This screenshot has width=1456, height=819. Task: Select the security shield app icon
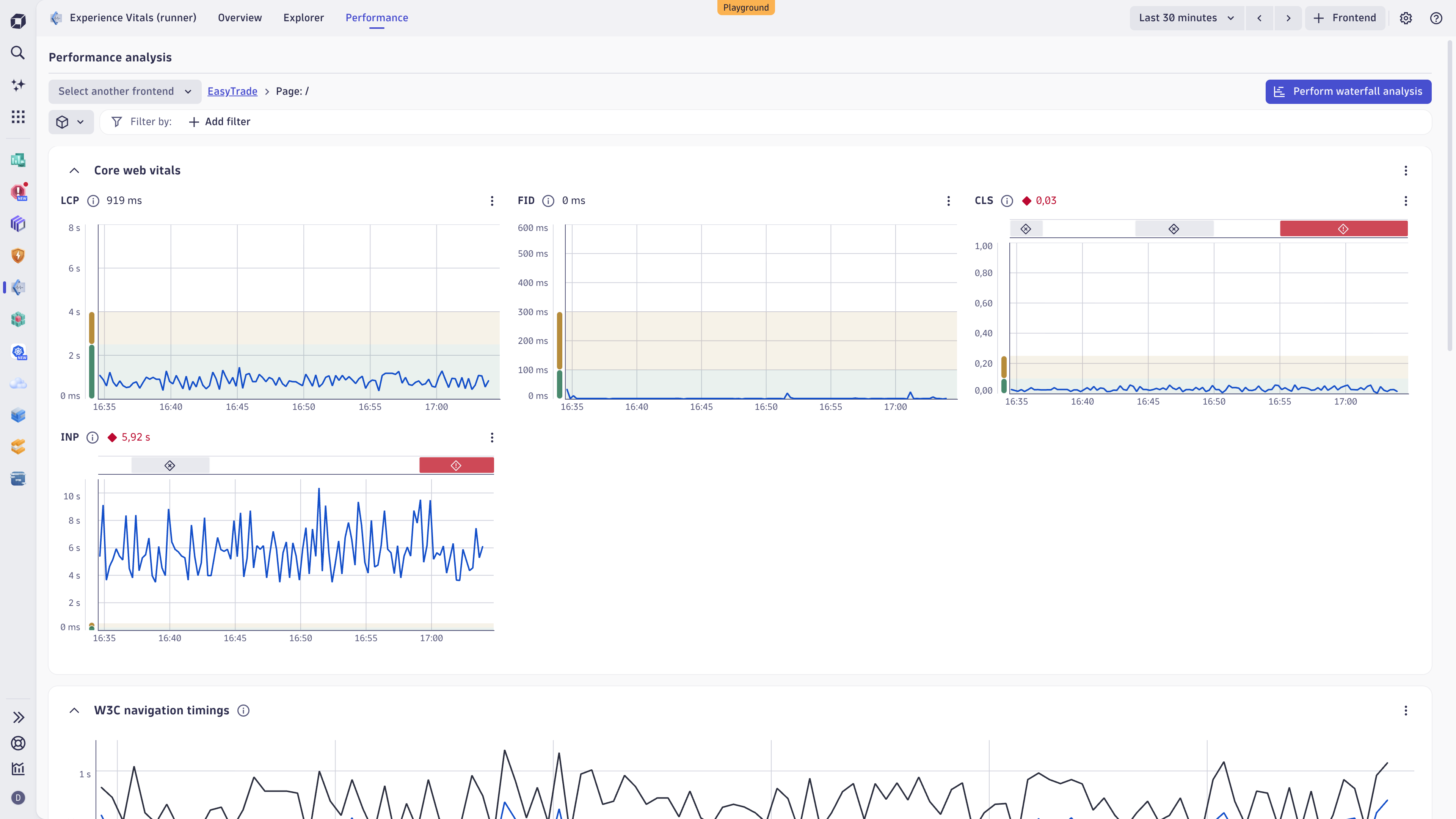(17, 256)
